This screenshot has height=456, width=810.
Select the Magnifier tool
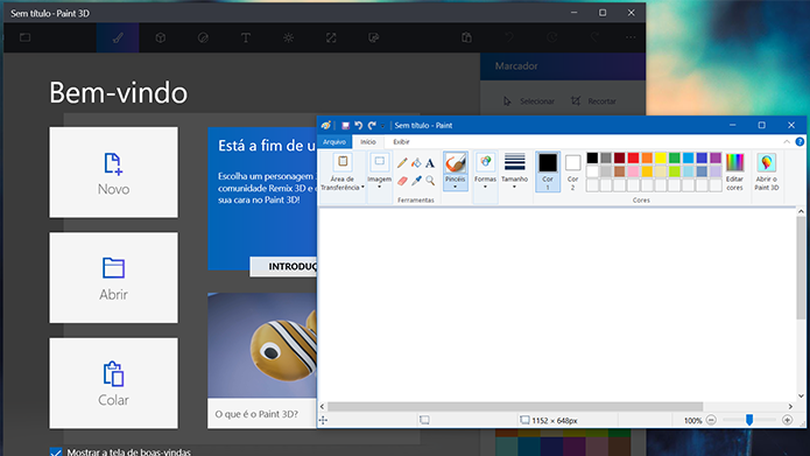[x=430, y=181]
